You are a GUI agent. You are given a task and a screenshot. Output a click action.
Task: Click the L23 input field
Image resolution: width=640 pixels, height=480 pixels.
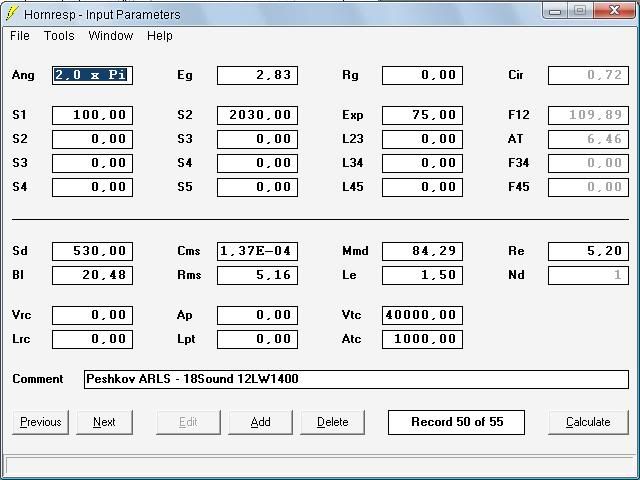[x=422, y=139]
